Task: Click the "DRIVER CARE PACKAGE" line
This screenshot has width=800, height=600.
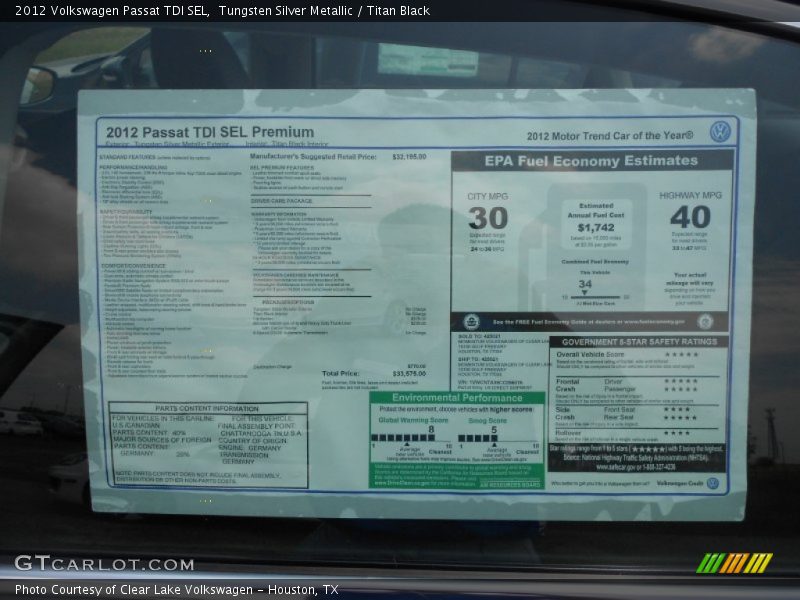Action: tap(281, 201)
